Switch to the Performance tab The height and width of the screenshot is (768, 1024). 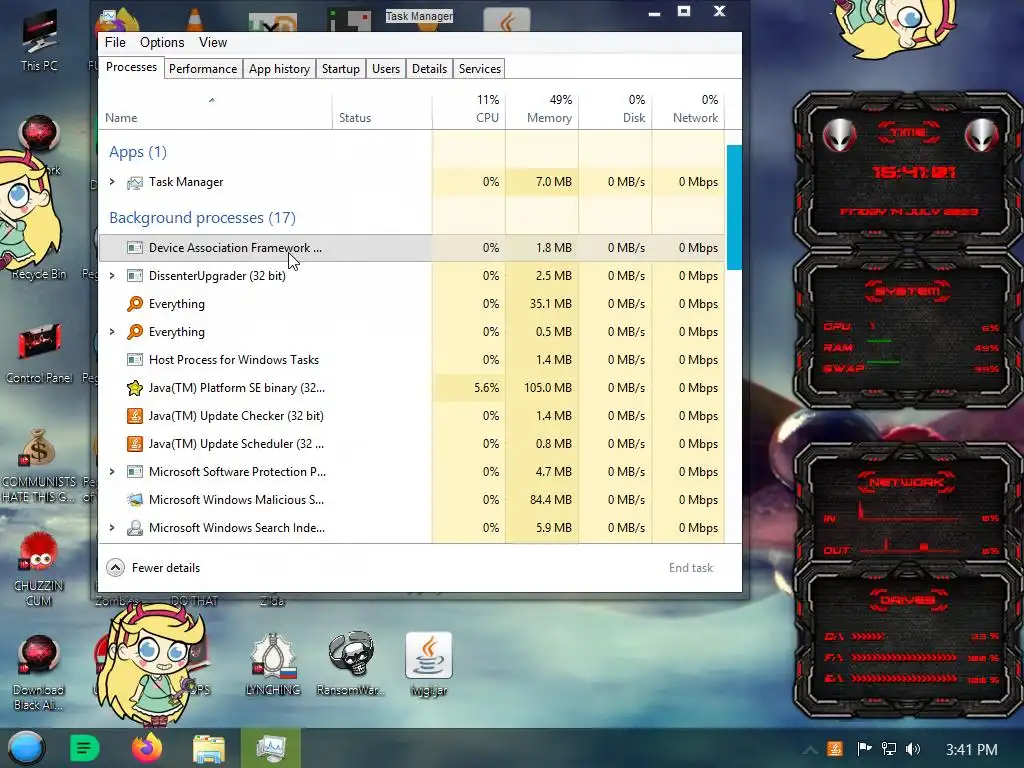click(x=203, y=69)
